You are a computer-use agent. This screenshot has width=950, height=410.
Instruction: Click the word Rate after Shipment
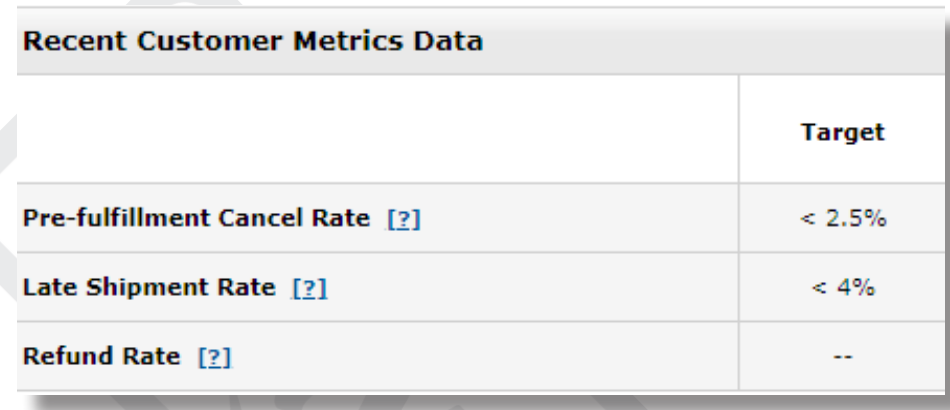(x=247, y=287)
